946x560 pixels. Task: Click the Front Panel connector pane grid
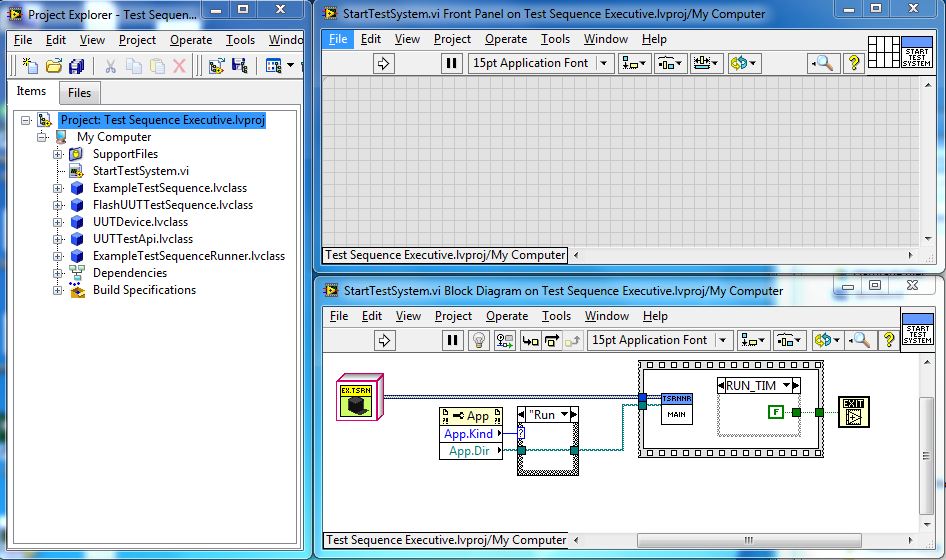coord(883,52)
